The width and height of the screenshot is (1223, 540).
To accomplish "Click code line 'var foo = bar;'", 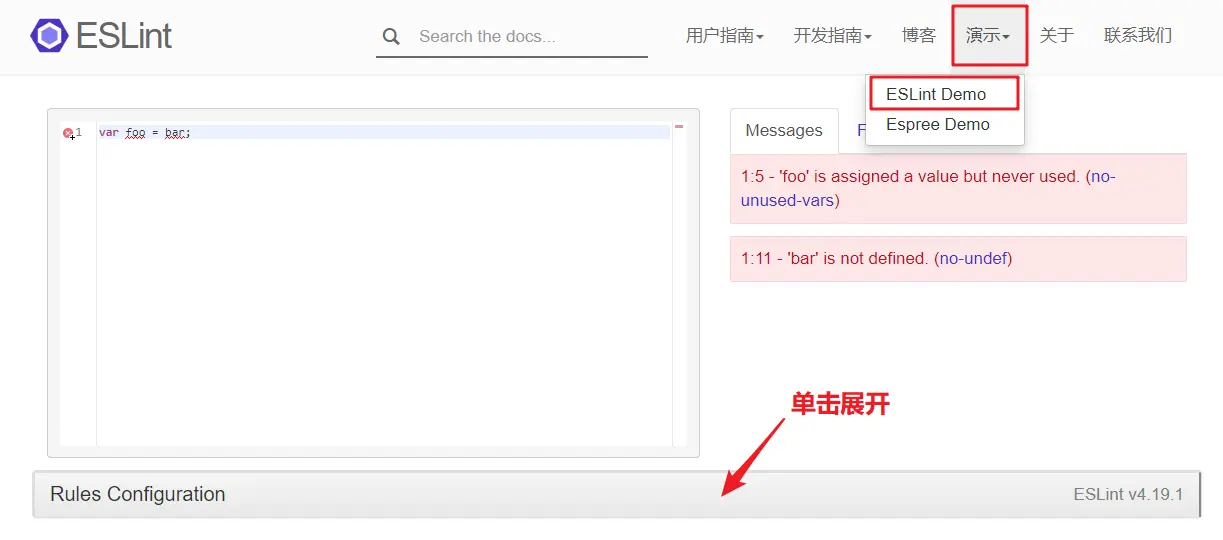I will pyautogui.click(x=145, y=133).
